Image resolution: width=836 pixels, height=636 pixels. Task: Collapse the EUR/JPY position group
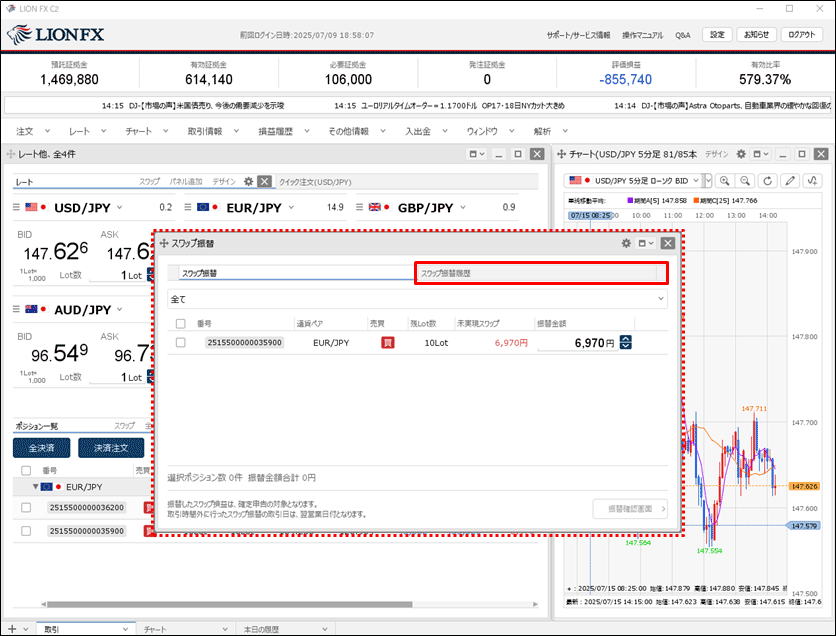pyautogui.click(x=35, y=487)
